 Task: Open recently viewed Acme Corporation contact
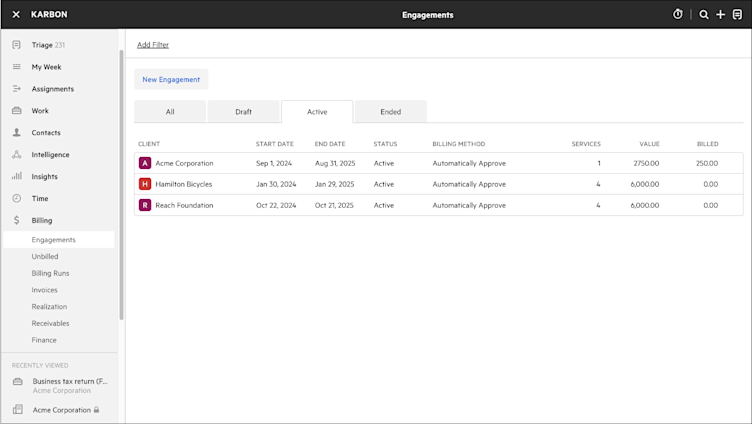[61, 410]
